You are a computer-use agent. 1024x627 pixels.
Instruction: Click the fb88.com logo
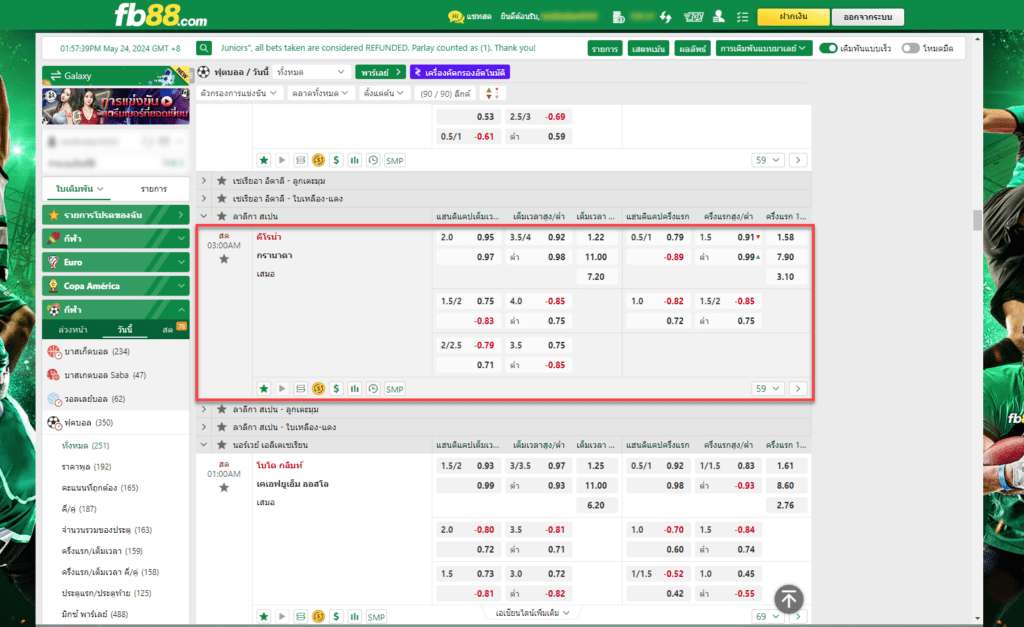(161, 15)
